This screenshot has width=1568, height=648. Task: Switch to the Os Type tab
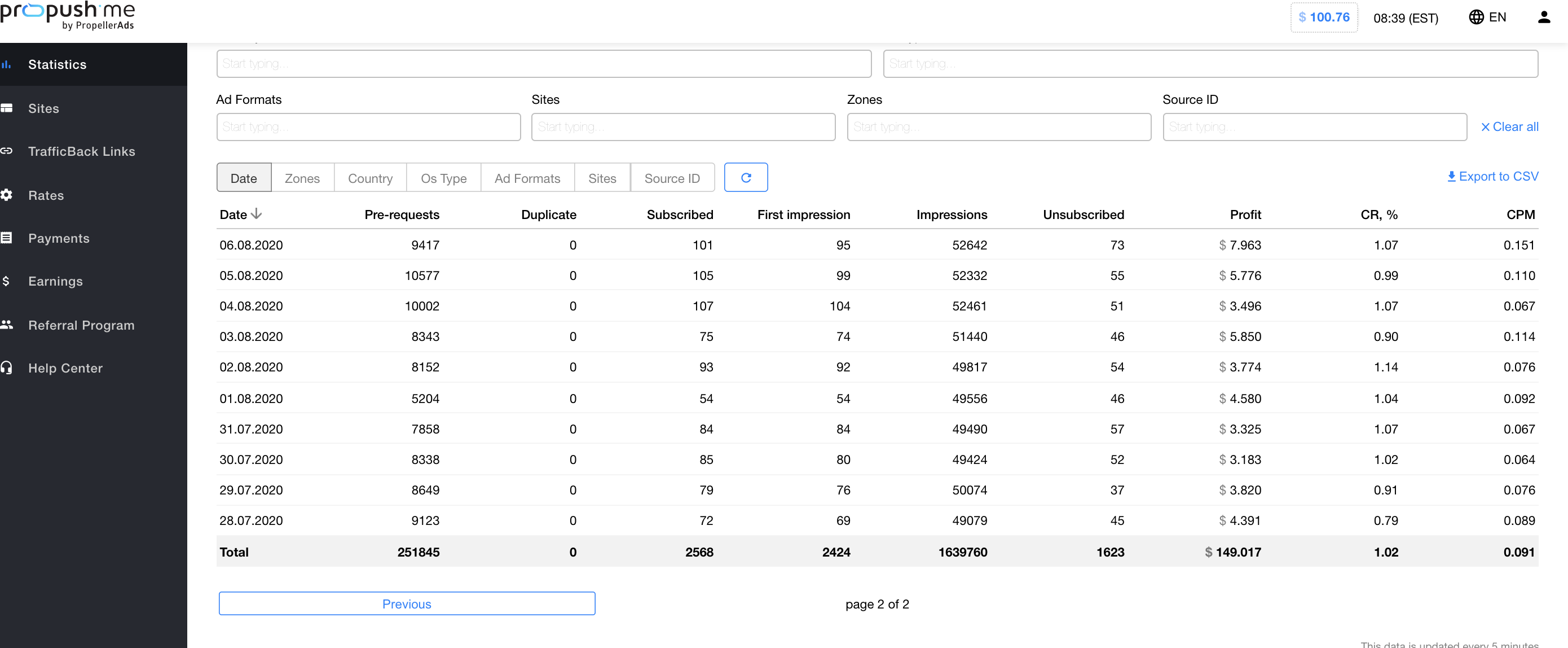pyautogui.click(x=443, y=178)
